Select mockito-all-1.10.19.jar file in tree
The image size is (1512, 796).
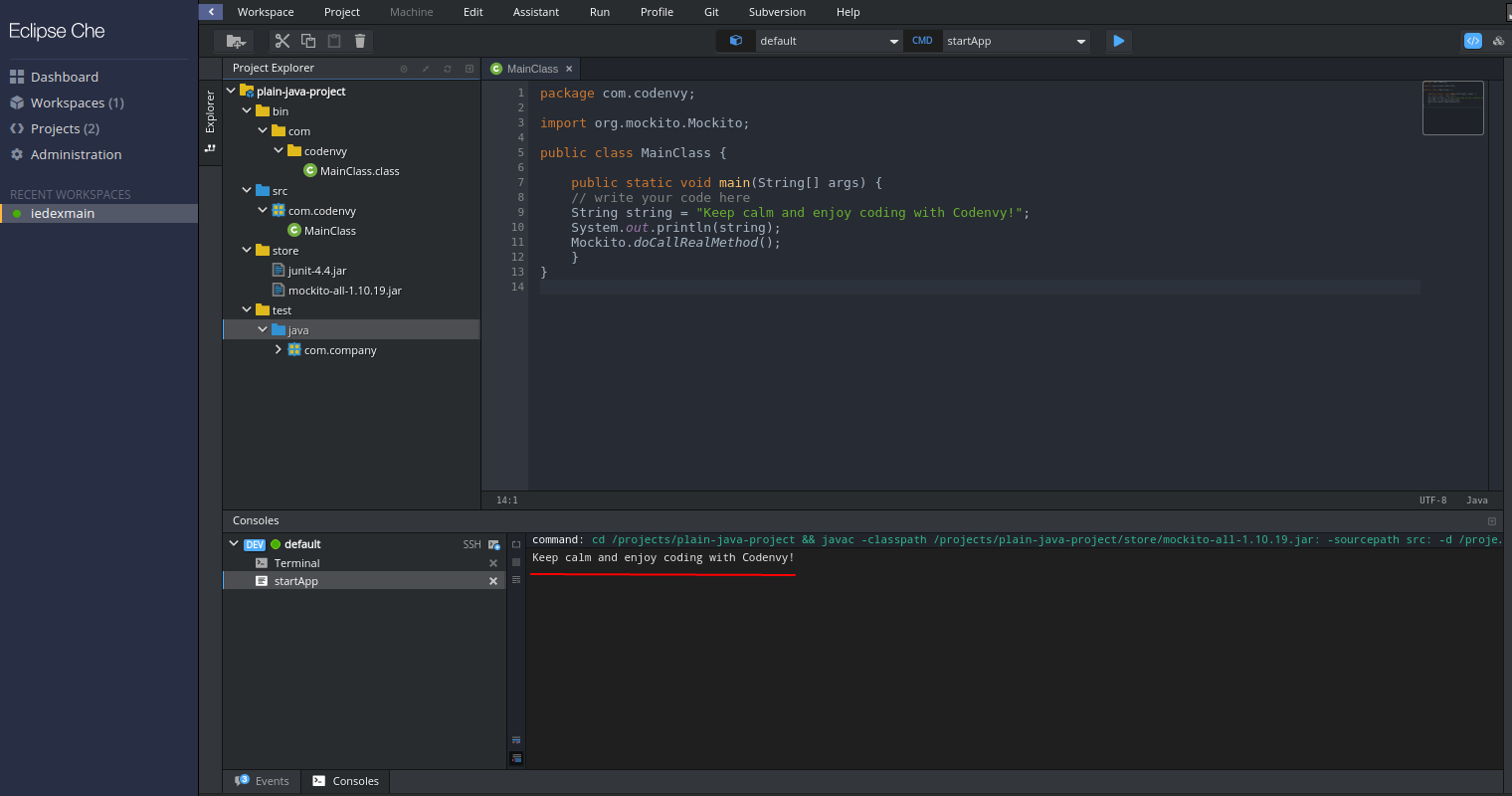344,291
